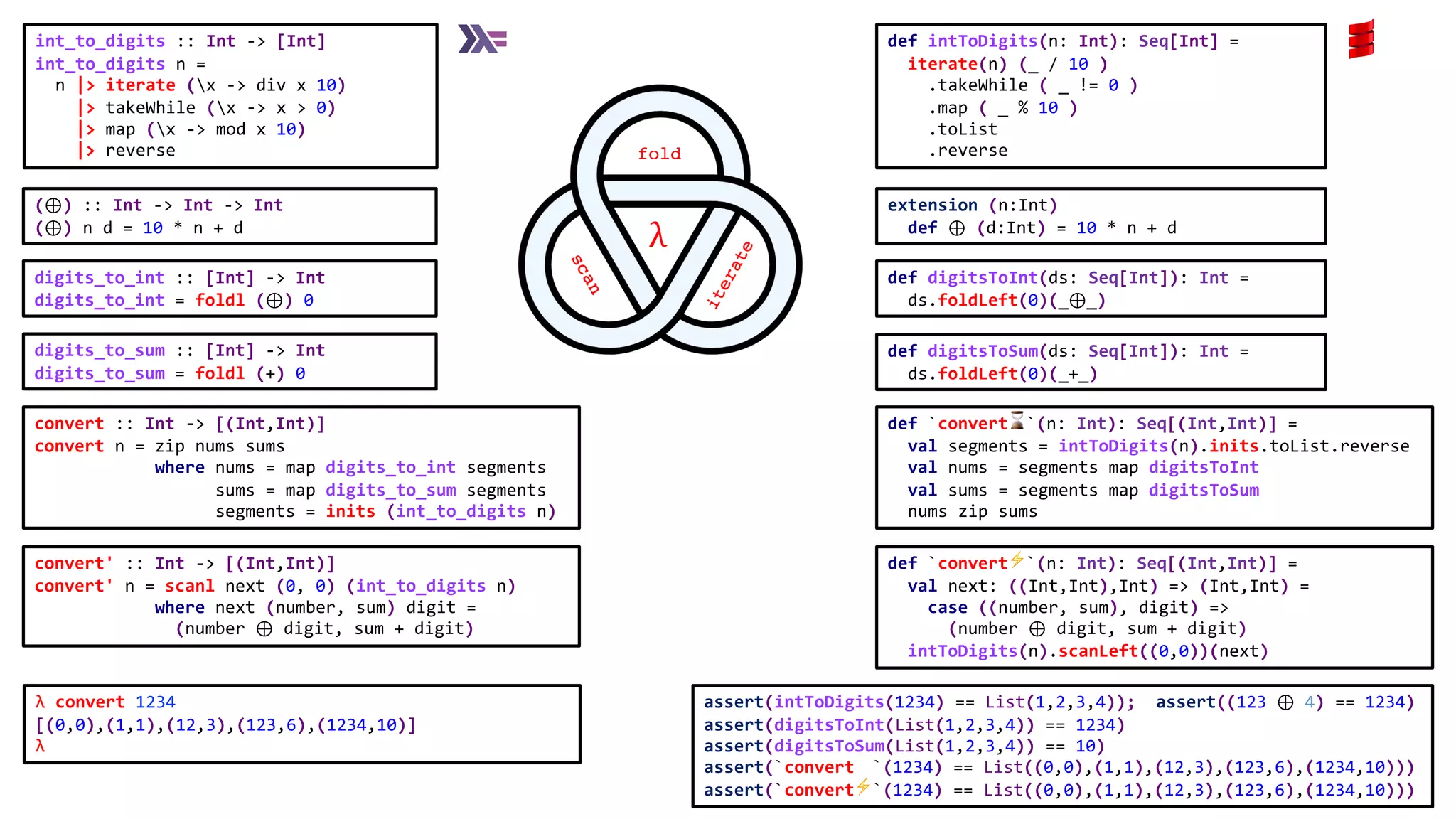1456x819 pixels.
Task: Click the Haskell line 'map (\x -> mod x 10)'
Action: [205, 129]
